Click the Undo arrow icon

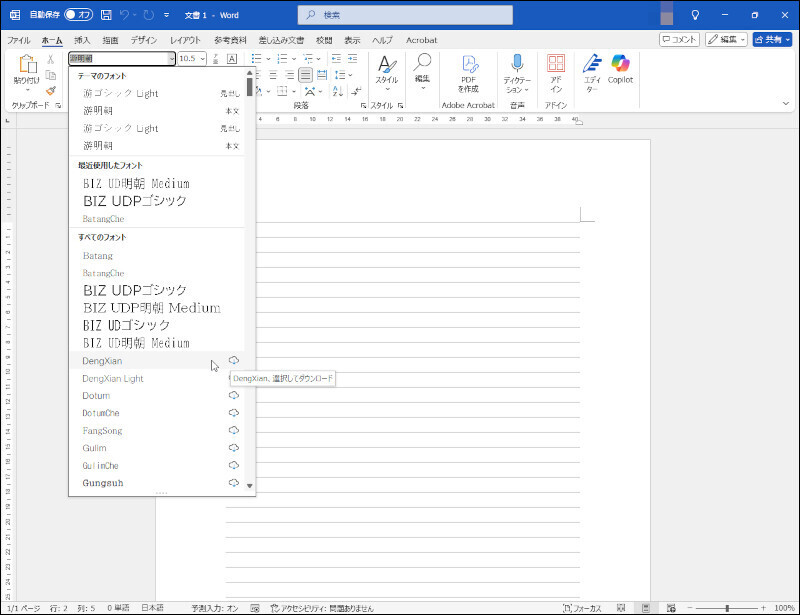tap(124, 15)
